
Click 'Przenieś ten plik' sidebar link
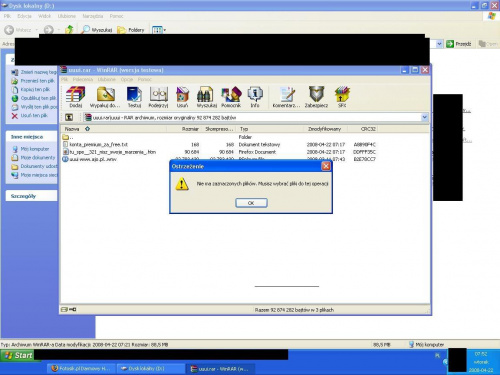coord(33,81)
